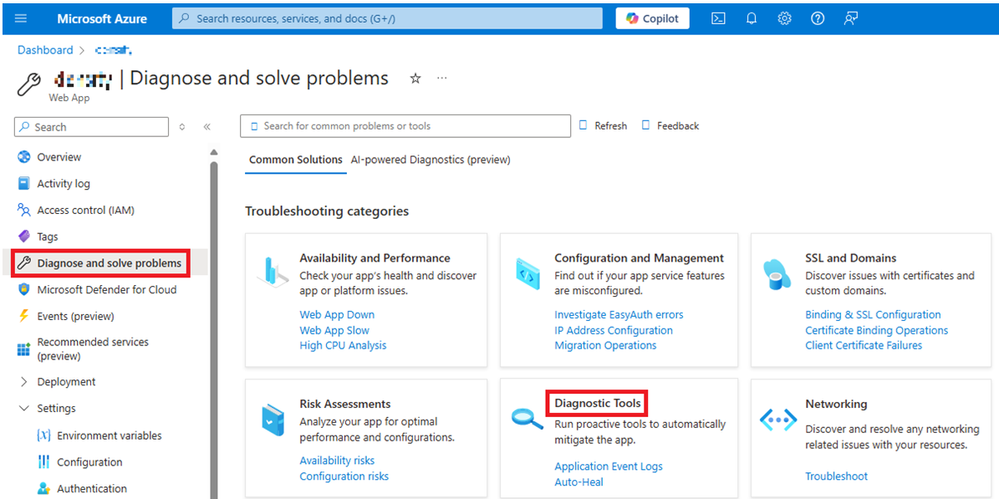Open the Web App Slow link
This screenshot has width=999, height=499.
pyautogui.click(x=334, y=330)
